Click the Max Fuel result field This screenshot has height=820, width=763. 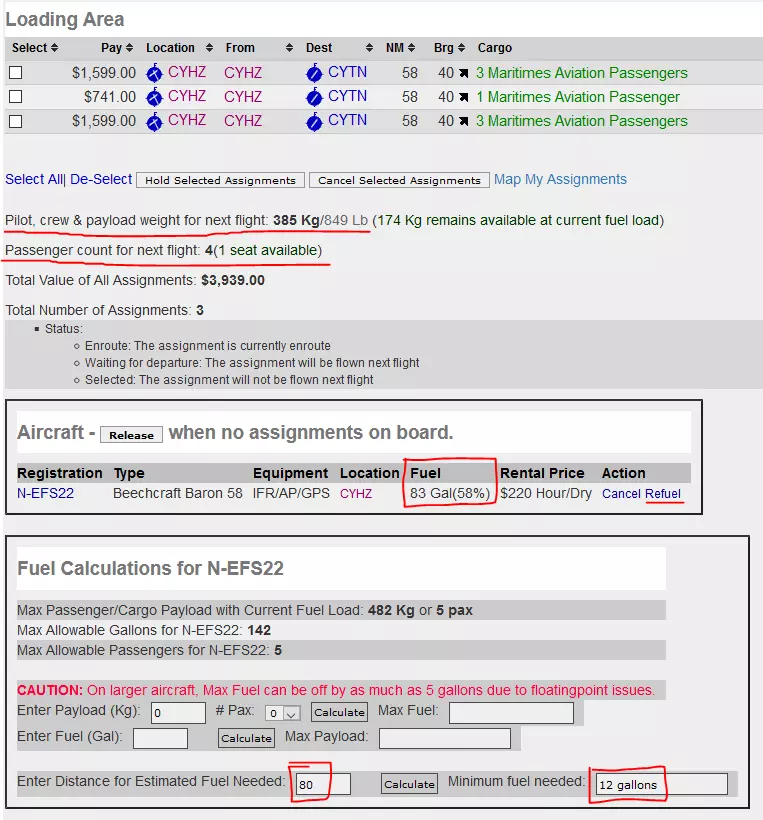[511, 713]
